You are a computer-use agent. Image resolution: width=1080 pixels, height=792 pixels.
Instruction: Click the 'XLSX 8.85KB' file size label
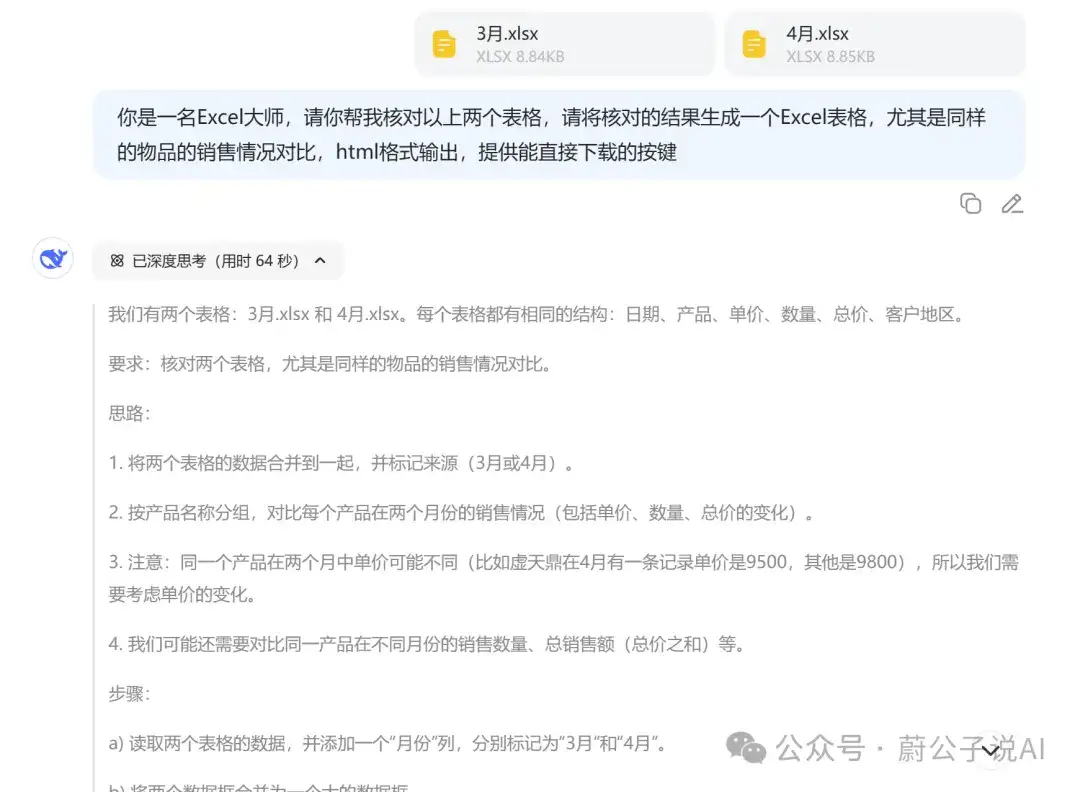point(831,57)
